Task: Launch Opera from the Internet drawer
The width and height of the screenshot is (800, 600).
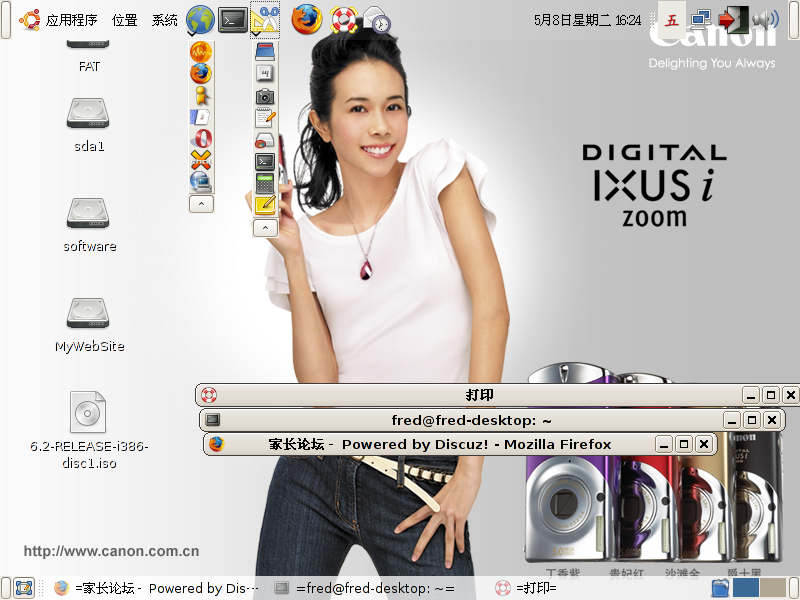Action: pos(201,139)
